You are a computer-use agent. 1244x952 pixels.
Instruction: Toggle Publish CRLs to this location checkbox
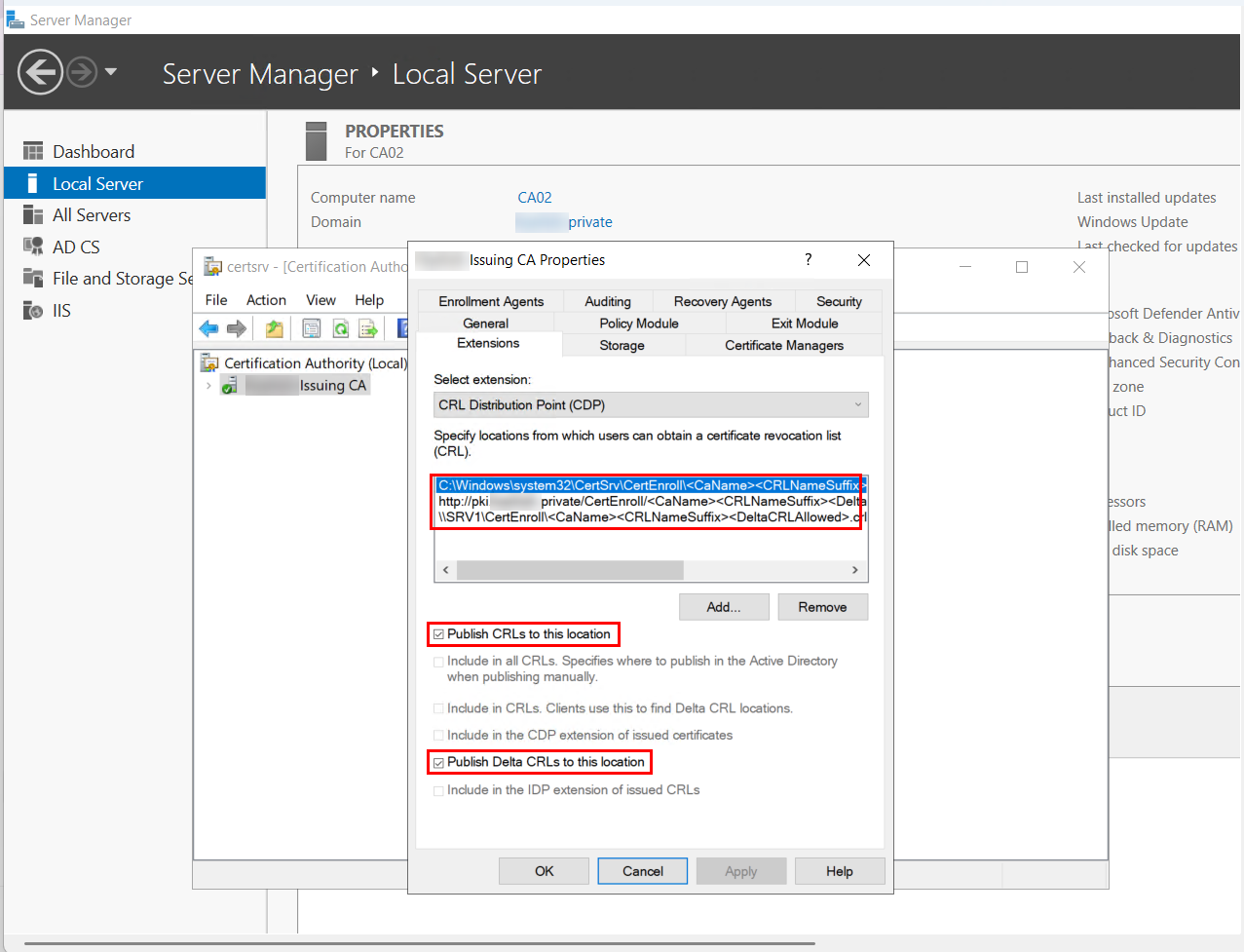(x=439, y=634)
